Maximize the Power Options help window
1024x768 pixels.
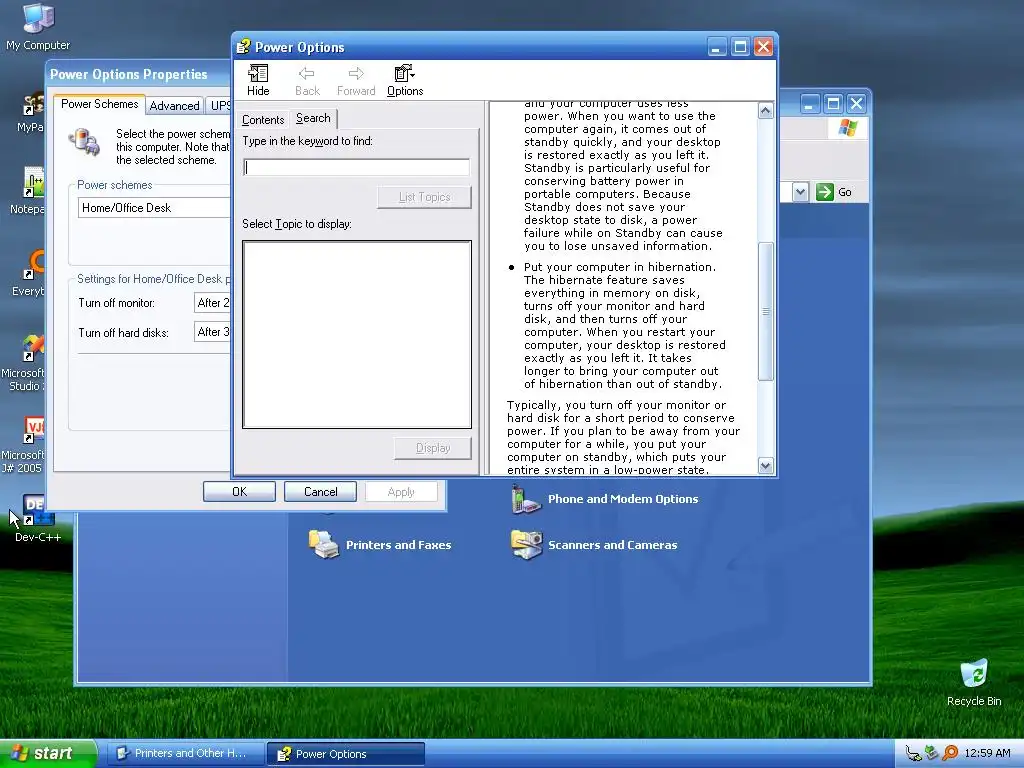click(x=740, y=47)
